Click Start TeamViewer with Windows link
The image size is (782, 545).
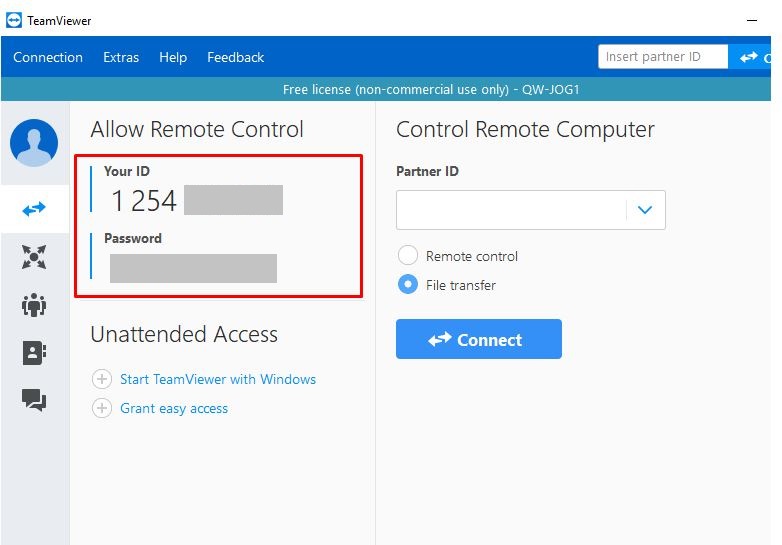(218, 380)
